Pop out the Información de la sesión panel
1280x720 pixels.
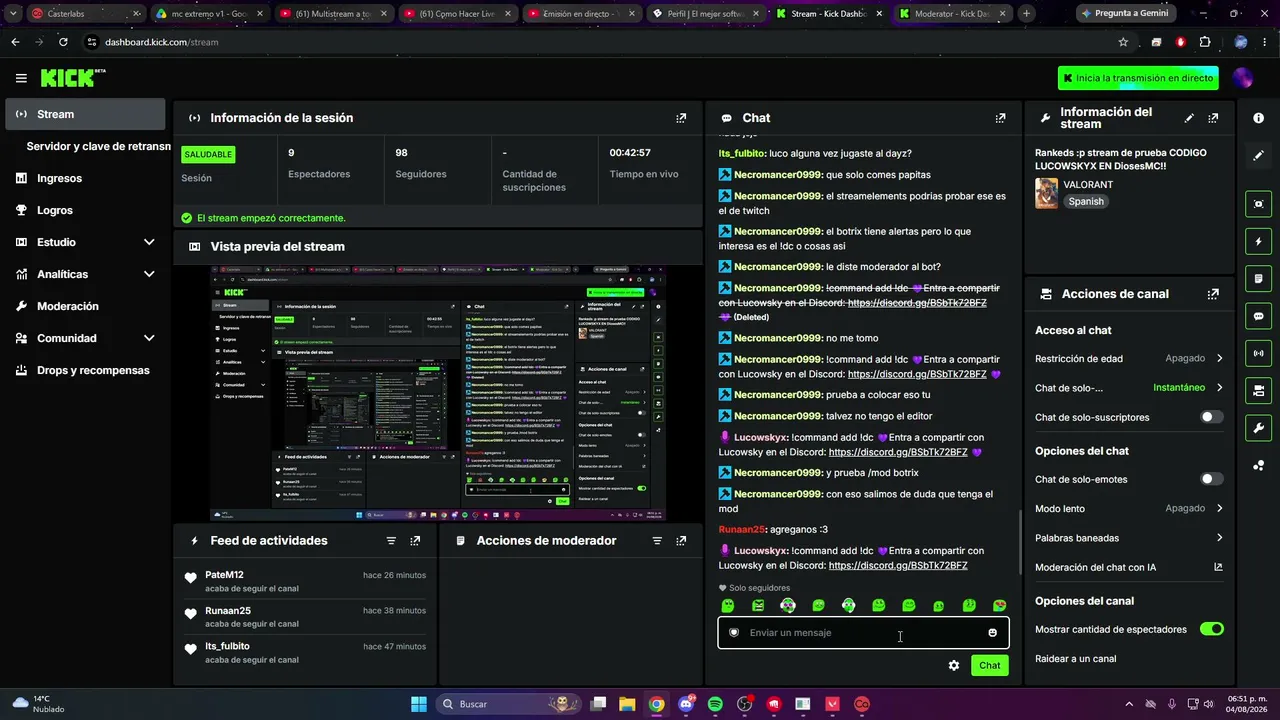pyautogui.click(x=681, y=118)
